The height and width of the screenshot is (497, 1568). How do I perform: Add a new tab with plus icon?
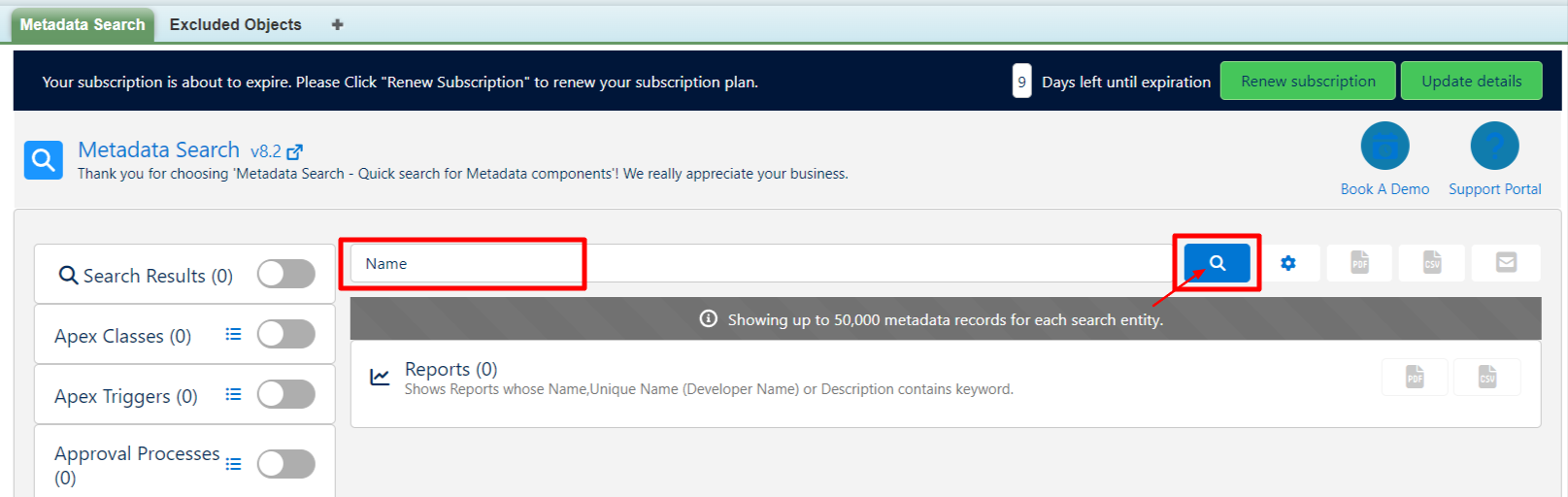337,24
